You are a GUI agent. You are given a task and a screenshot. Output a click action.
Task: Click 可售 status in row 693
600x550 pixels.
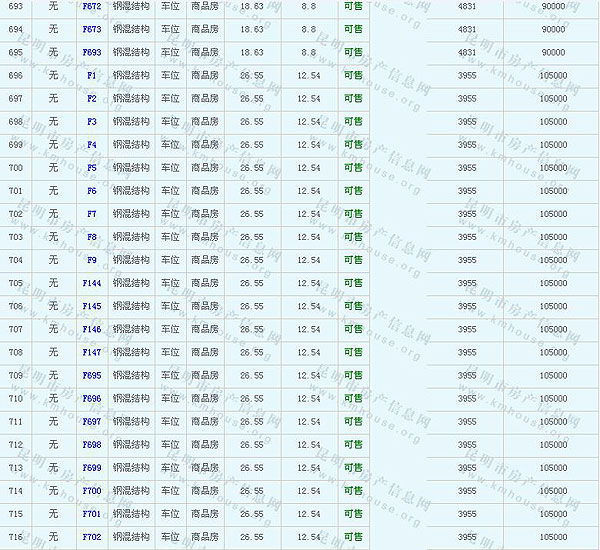click(x=353, y=6)
